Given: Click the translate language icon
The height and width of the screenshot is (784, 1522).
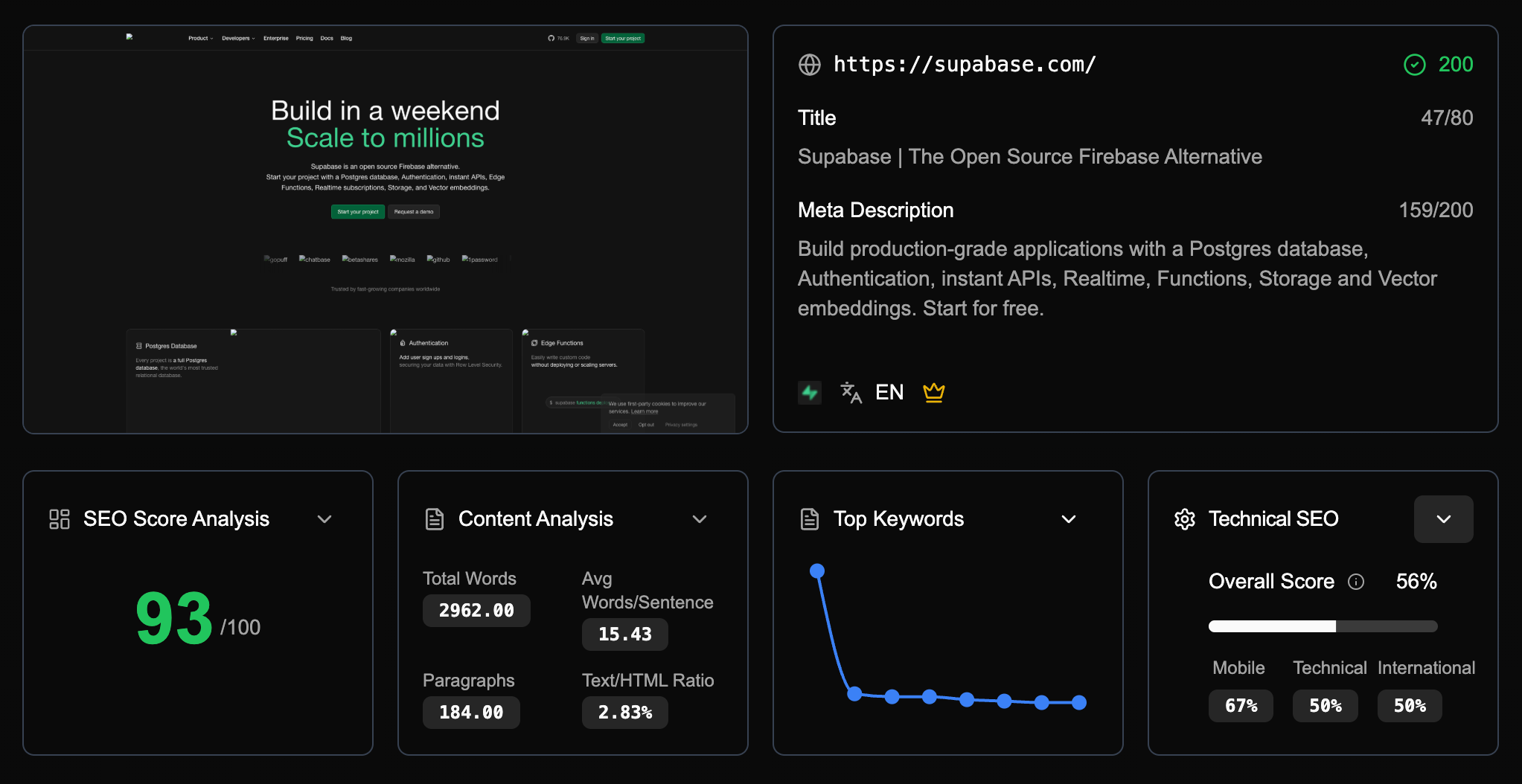Looking at the screenshot, I should coord(851,392).
